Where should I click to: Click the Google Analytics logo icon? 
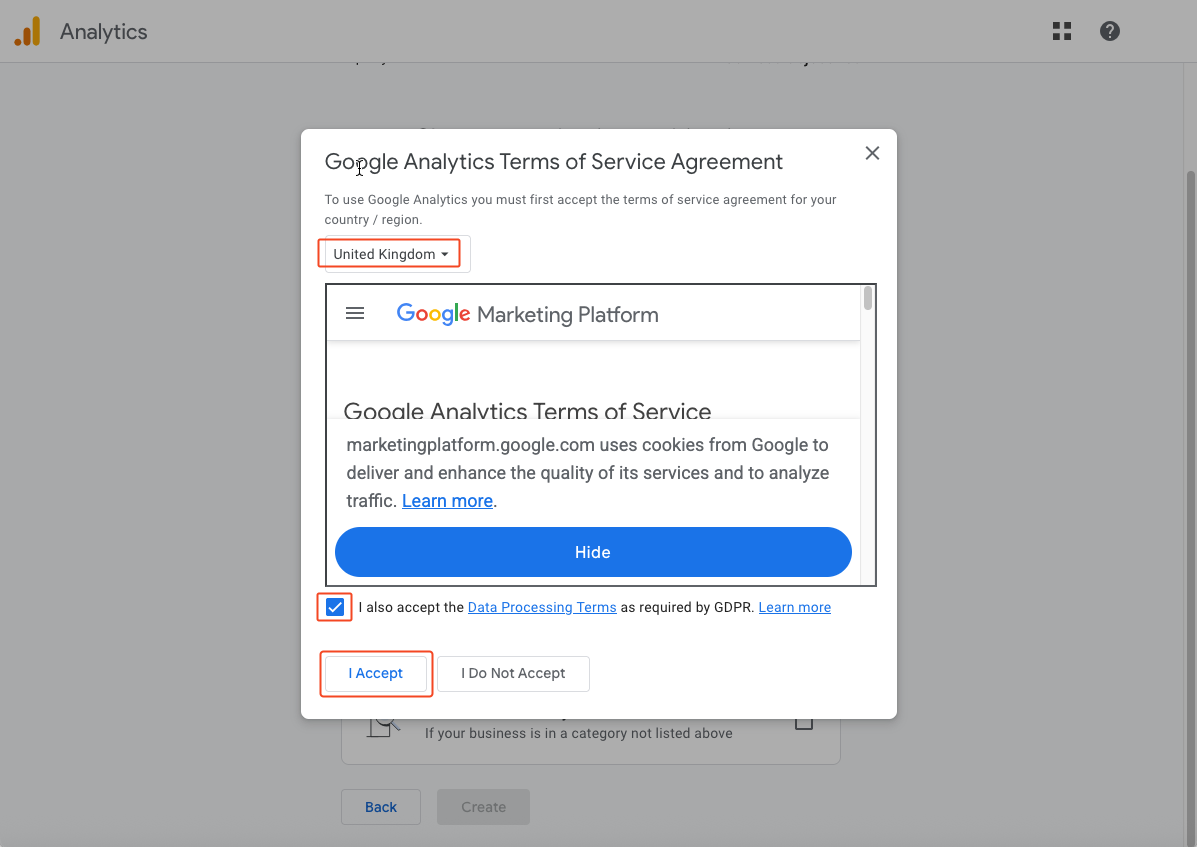click(x=27, y=31)
